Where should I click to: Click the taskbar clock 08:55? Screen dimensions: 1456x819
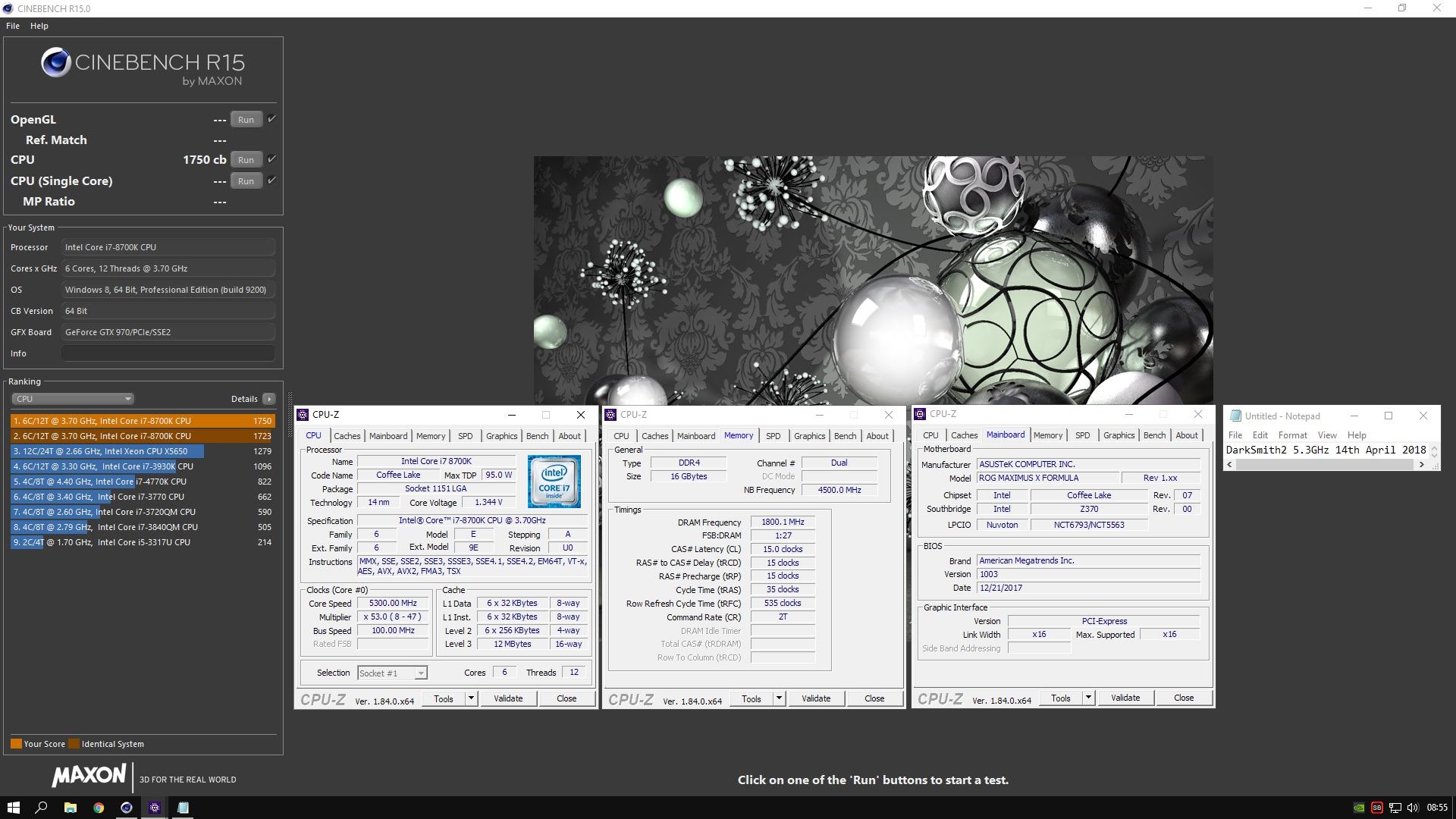point(1436,808)
